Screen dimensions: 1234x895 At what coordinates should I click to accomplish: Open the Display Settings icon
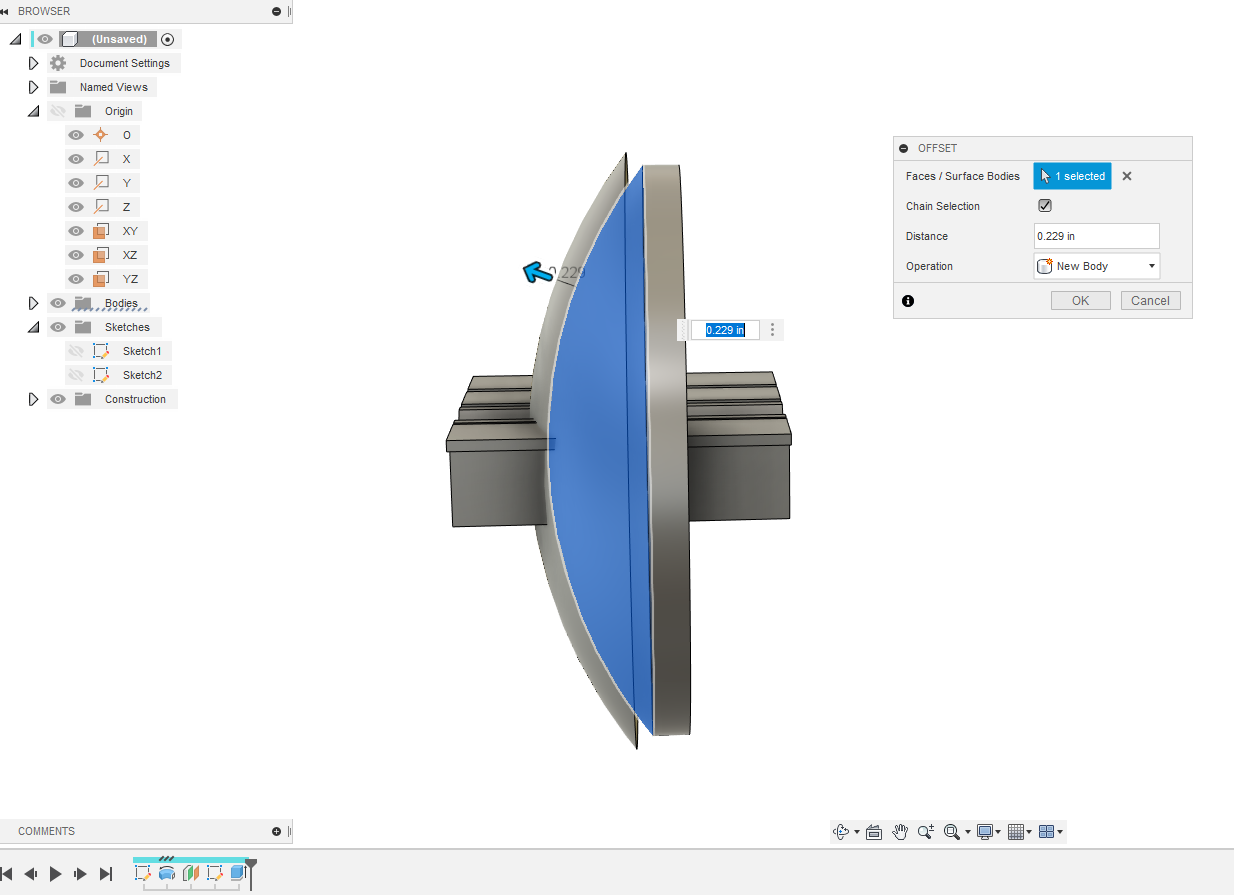(985, 831)
